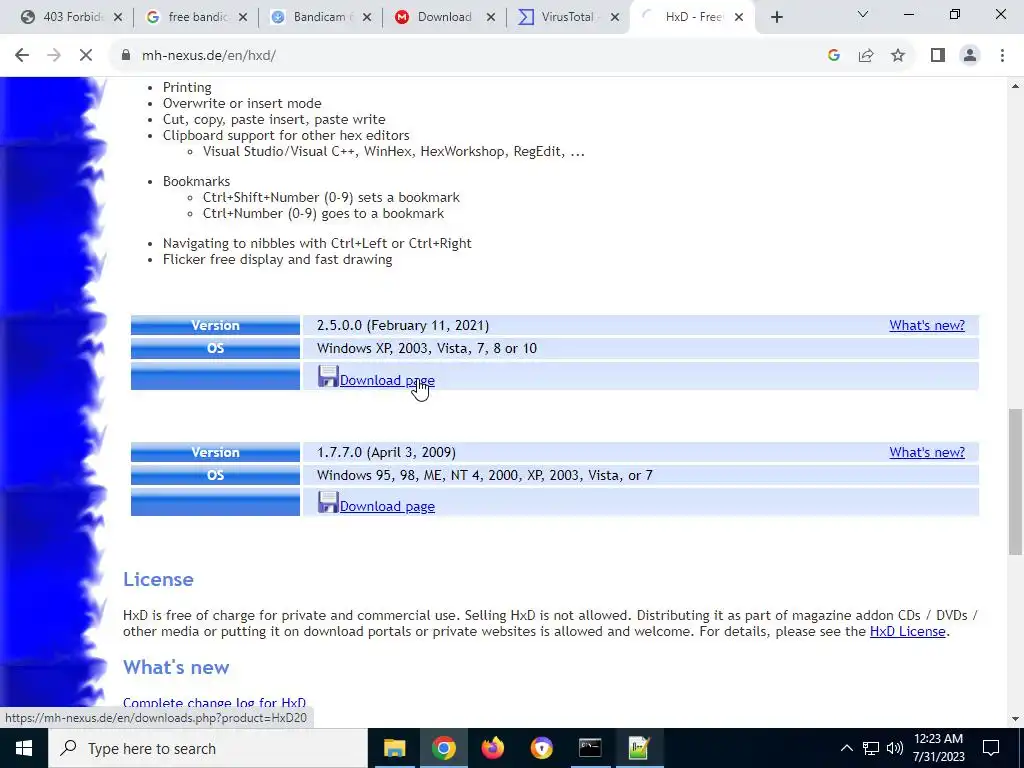Open a new tab with plus button

(776, 18)
